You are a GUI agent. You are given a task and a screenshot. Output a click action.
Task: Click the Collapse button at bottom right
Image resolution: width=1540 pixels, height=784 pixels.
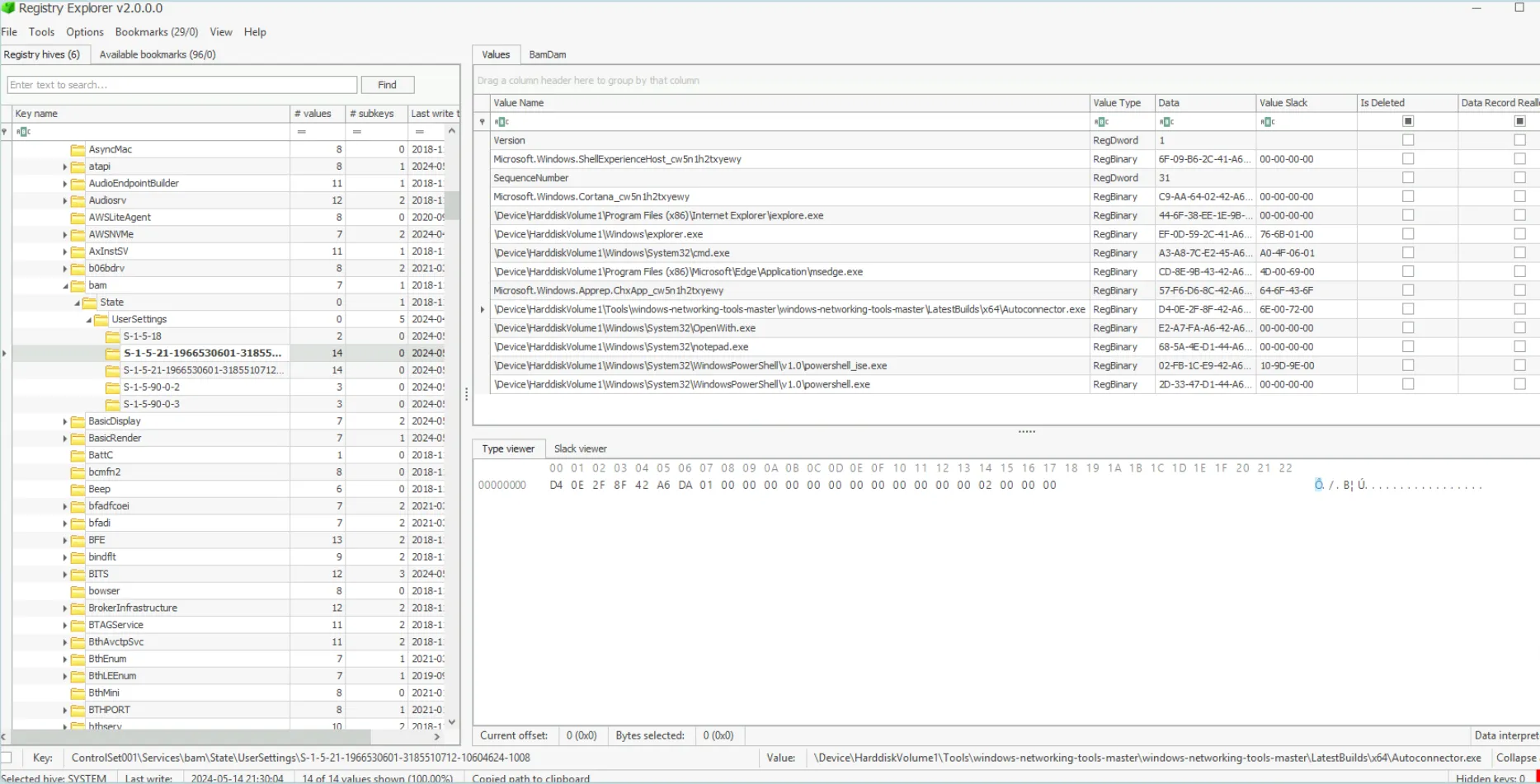[1516, 758]
